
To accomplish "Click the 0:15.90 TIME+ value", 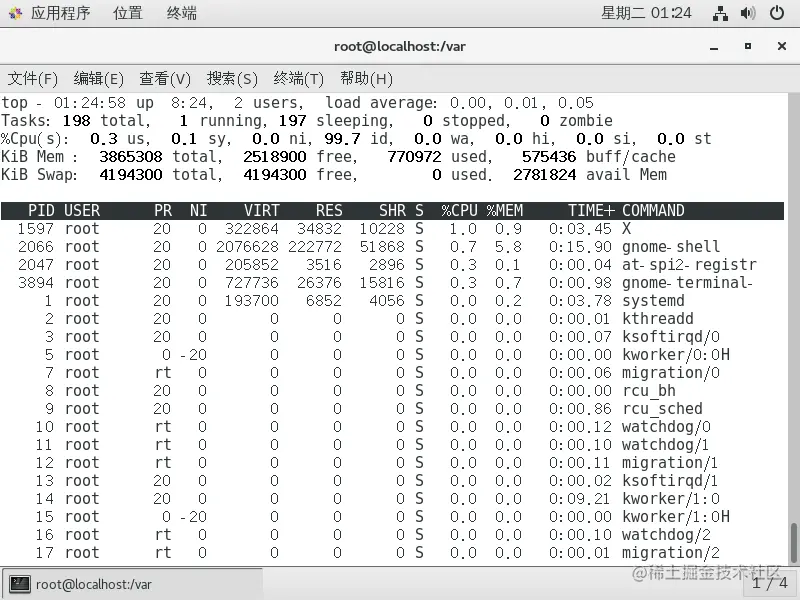I will [580, 247].
